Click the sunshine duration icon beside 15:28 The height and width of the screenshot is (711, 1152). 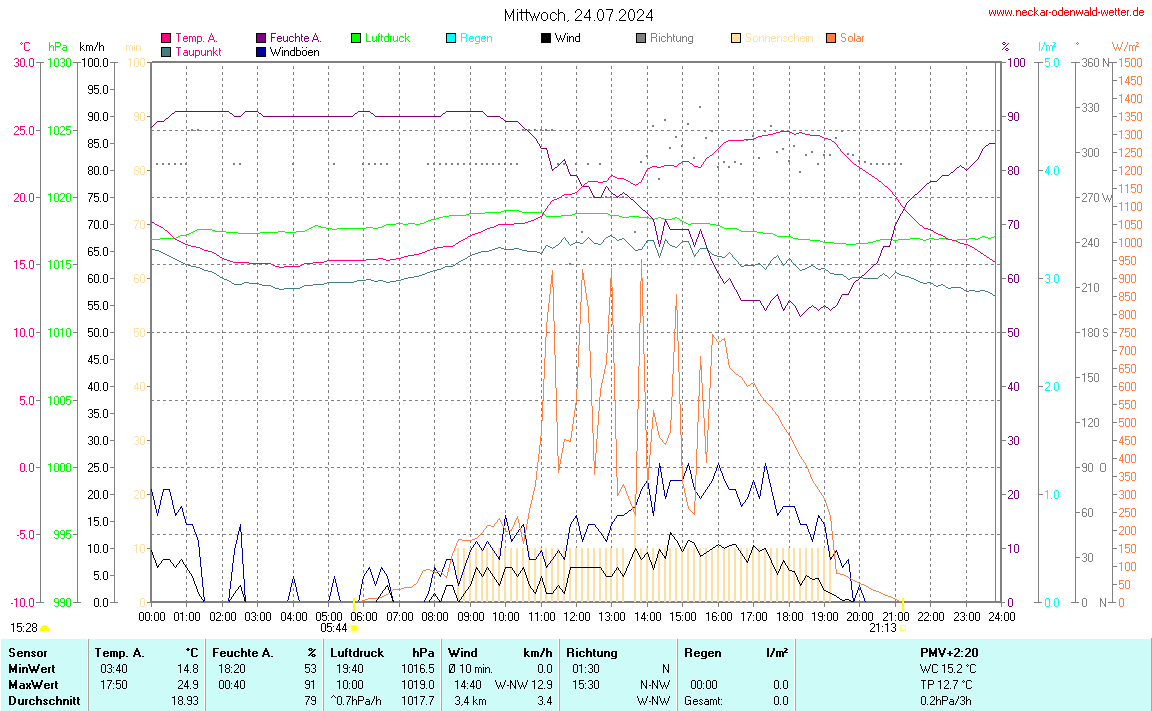[45, 628]
